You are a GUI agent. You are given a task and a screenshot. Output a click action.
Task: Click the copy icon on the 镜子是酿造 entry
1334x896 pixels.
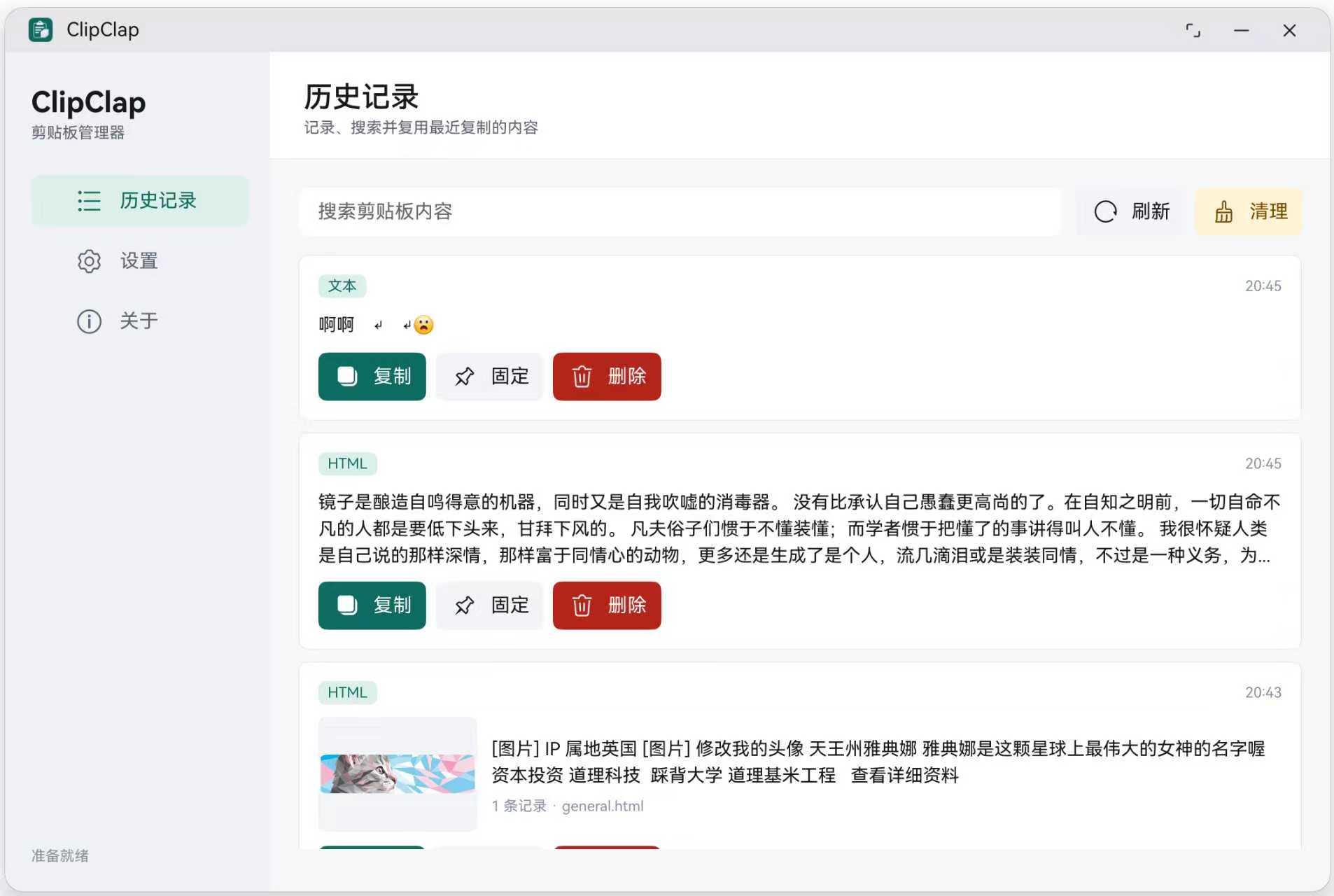[x=347, y=605]
